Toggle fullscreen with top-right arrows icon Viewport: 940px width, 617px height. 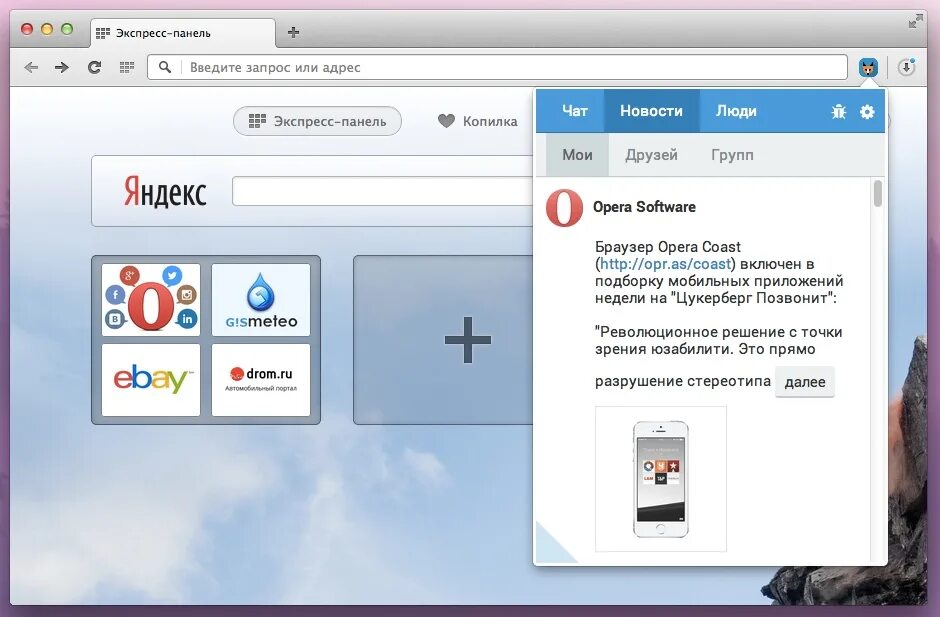point(915,22)
